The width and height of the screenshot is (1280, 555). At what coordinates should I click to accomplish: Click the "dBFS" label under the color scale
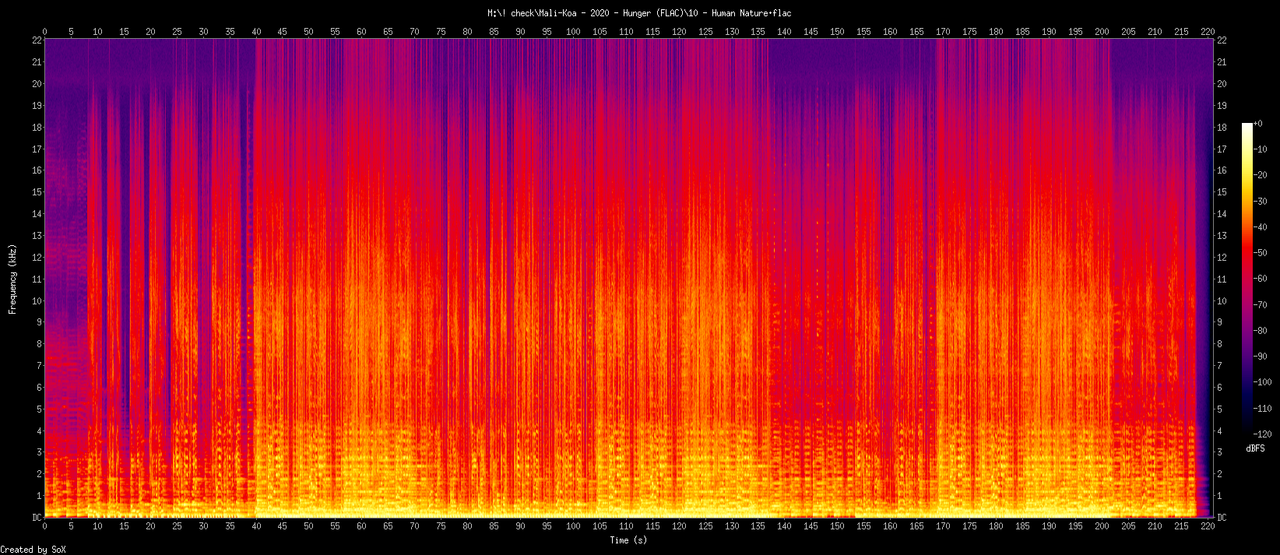1255,449
